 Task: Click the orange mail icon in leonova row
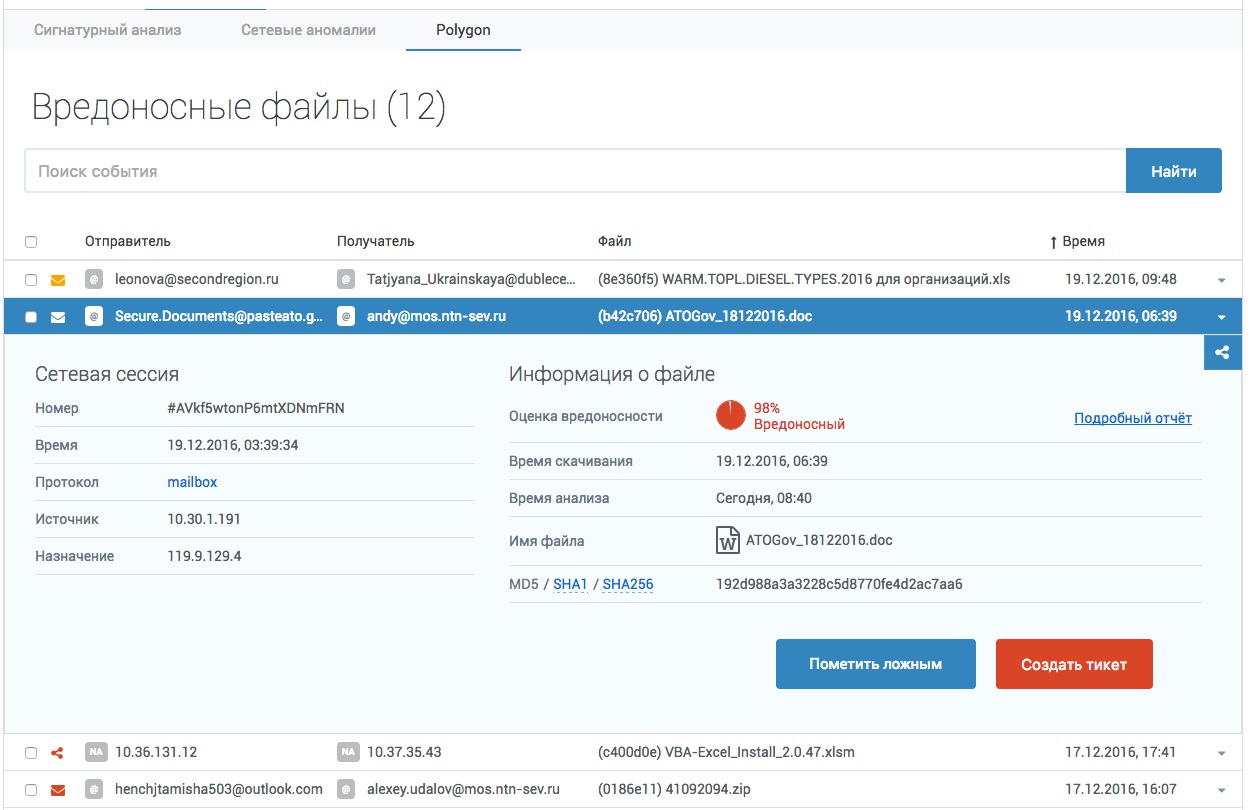pos(58,280)
